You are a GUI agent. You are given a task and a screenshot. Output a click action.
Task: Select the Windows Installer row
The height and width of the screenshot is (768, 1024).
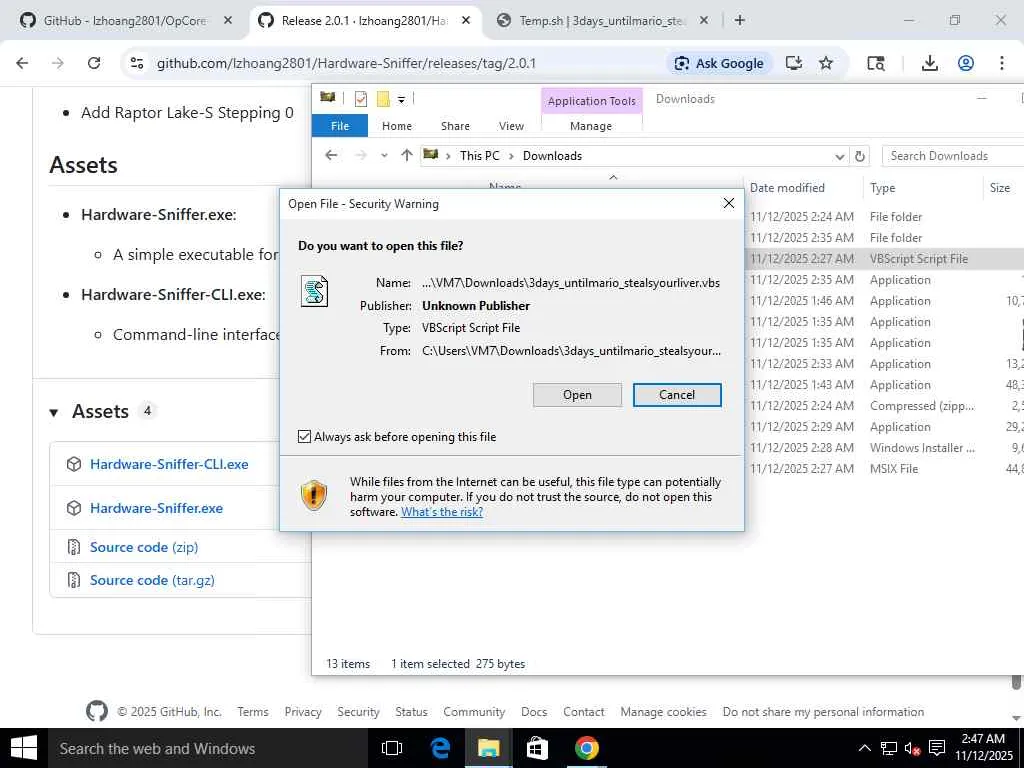(x=884, y=447)
